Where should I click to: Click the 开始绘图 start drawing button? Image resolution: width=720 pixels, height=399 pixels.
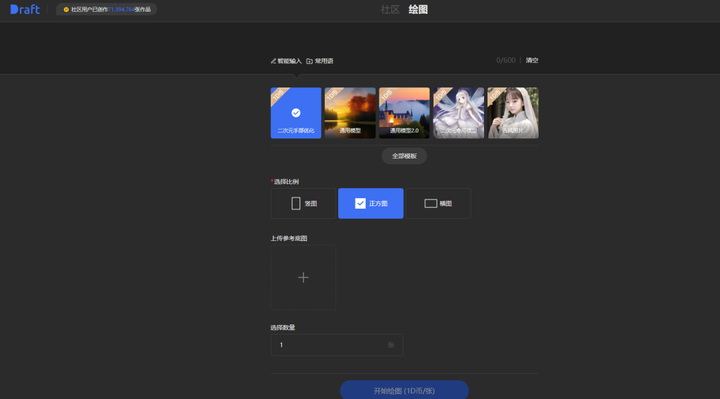point(404,390)
